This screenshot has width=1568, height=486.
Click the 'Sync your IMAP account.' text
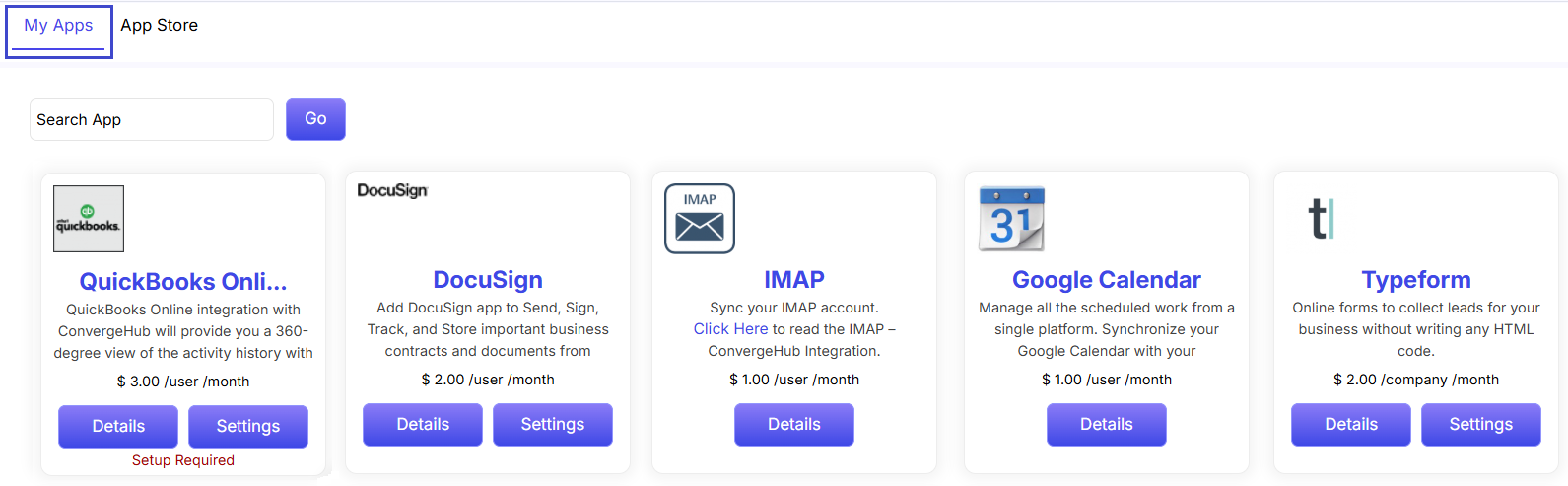pyautogui.click(x=794, y=308)
